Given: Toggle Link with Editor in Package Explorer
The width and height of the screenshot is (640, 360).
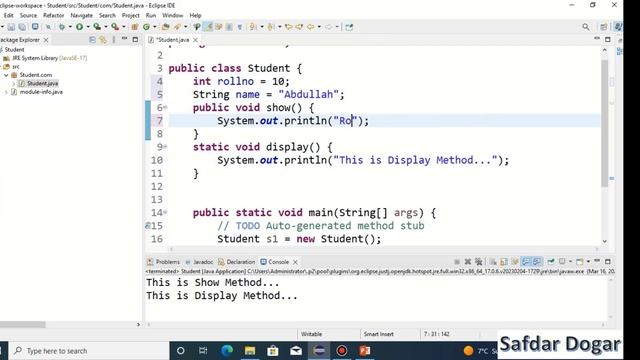Looking at the screenshot, I should coord(103,40).
